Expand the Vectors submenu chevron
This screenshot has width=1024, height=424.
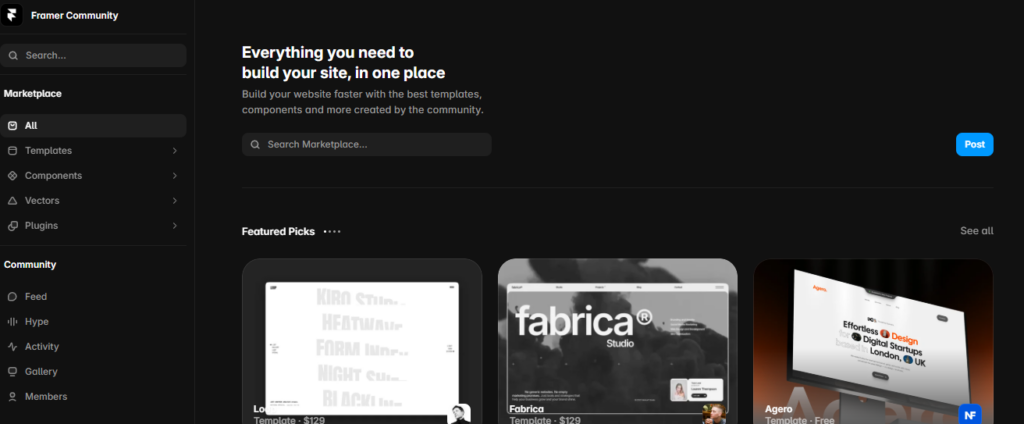point(174,201)
